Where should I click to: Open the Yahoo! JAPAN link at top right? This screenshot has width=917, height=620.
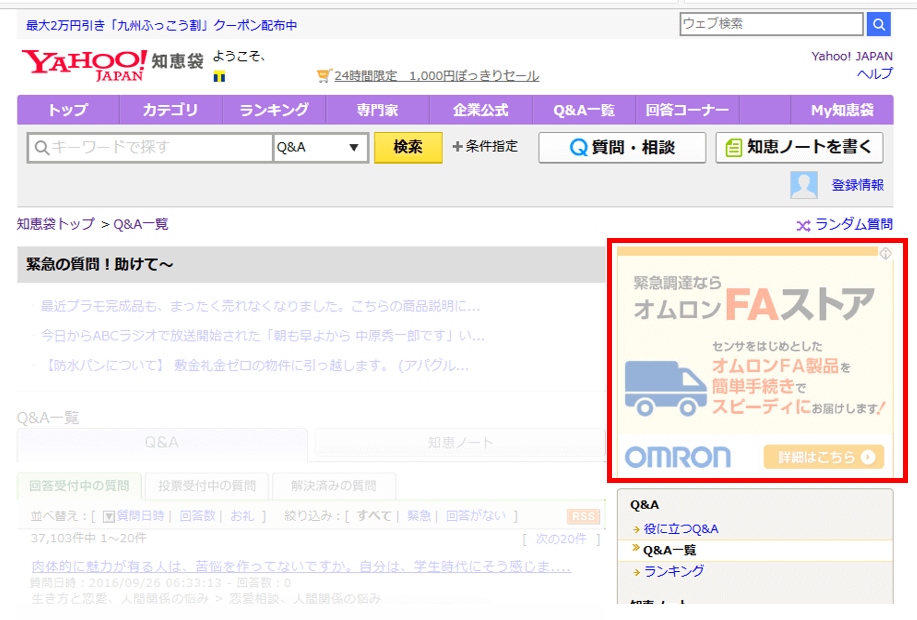click(x=852, y=56)
